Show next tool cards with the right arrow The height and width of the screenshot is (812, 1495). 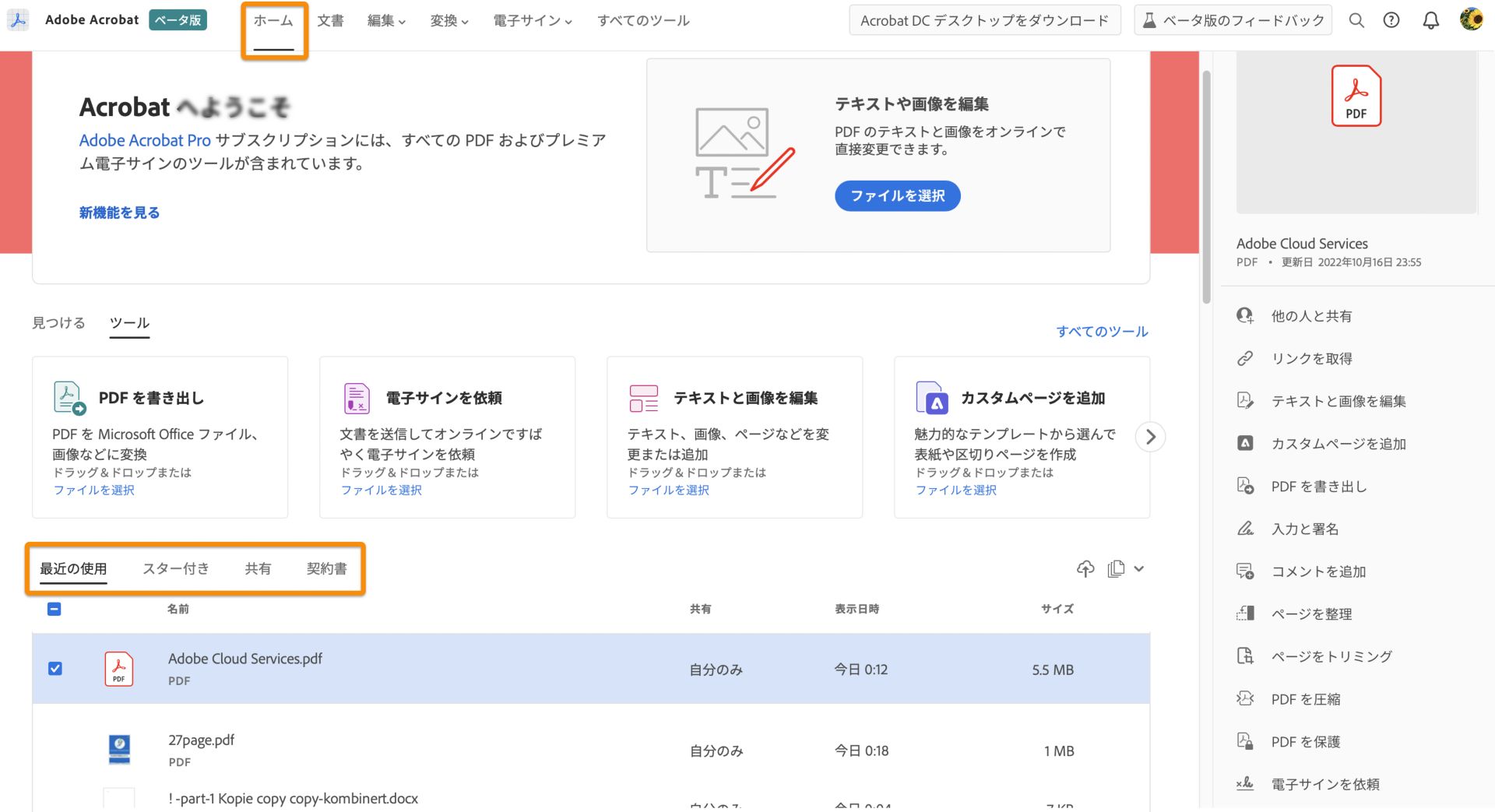point(1151,437)
